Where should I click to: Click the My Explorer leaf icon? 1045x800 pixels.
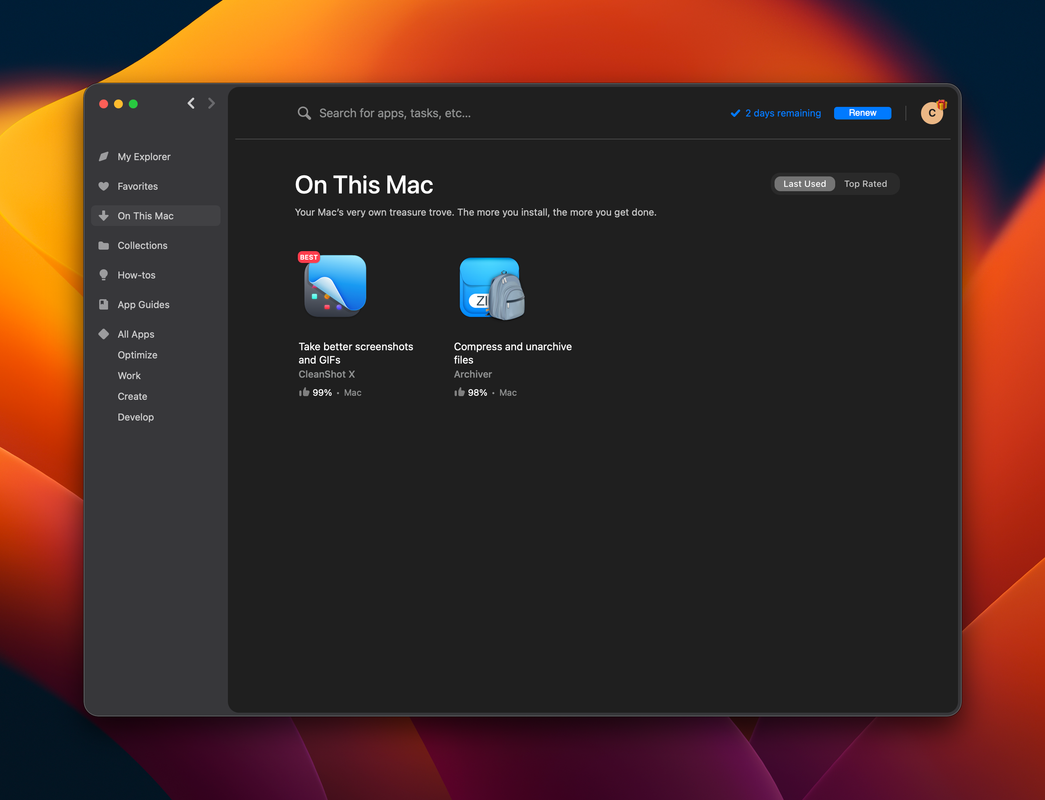coord(103,157)
